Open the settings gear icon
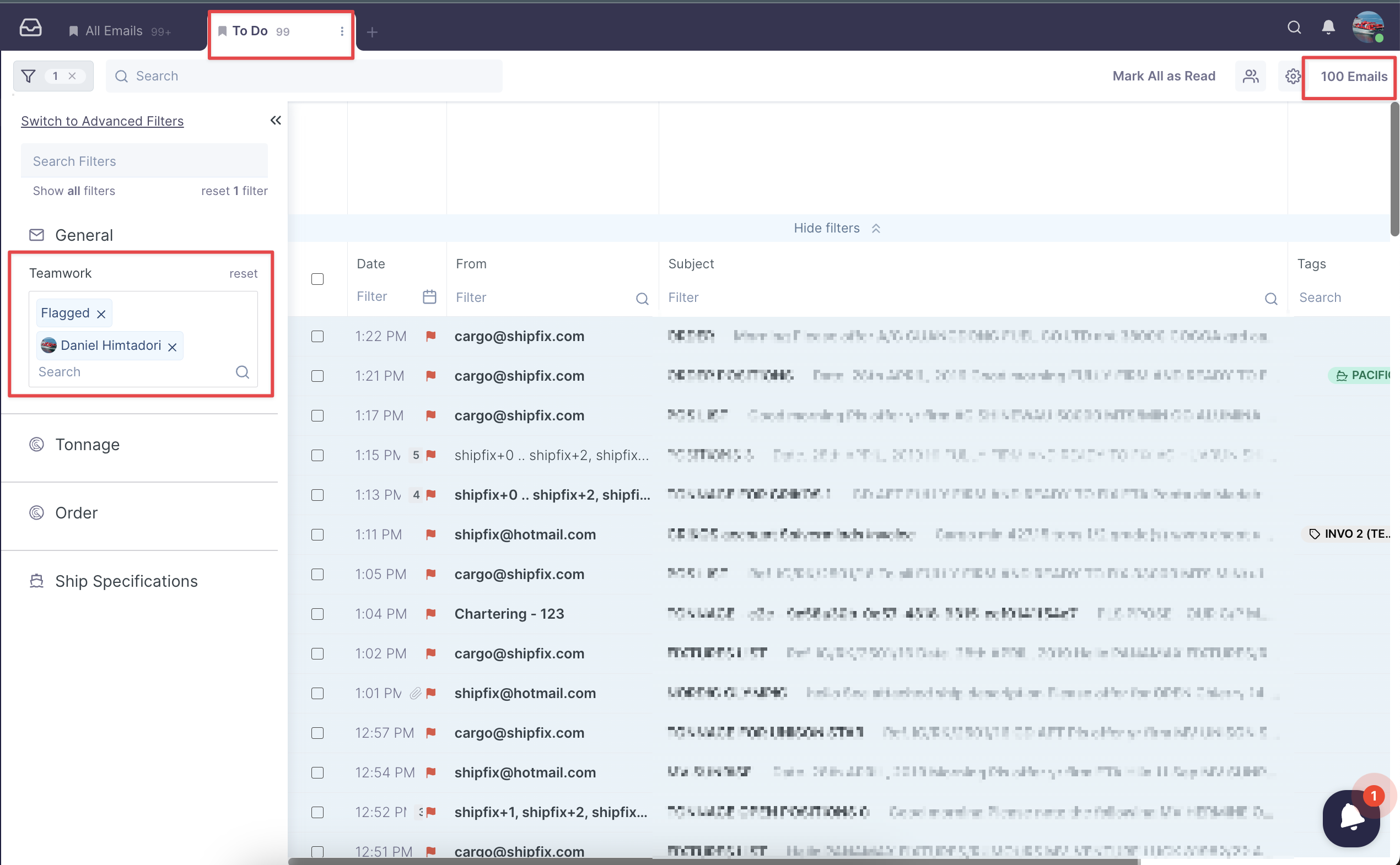The width and height of the screenshot is (1400, 865). (1293, 76)
